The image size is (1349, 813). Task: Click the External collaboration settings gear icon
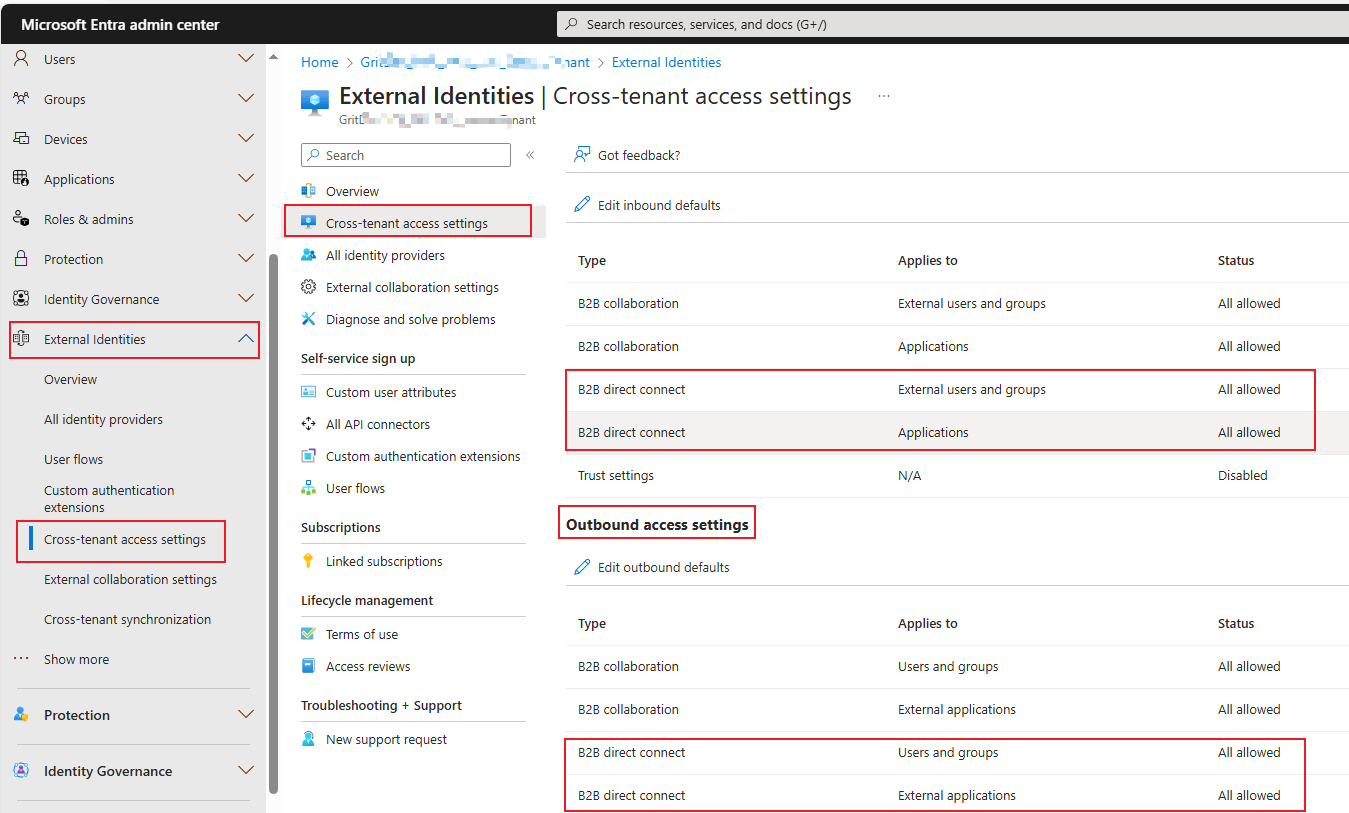click(309, 287)
